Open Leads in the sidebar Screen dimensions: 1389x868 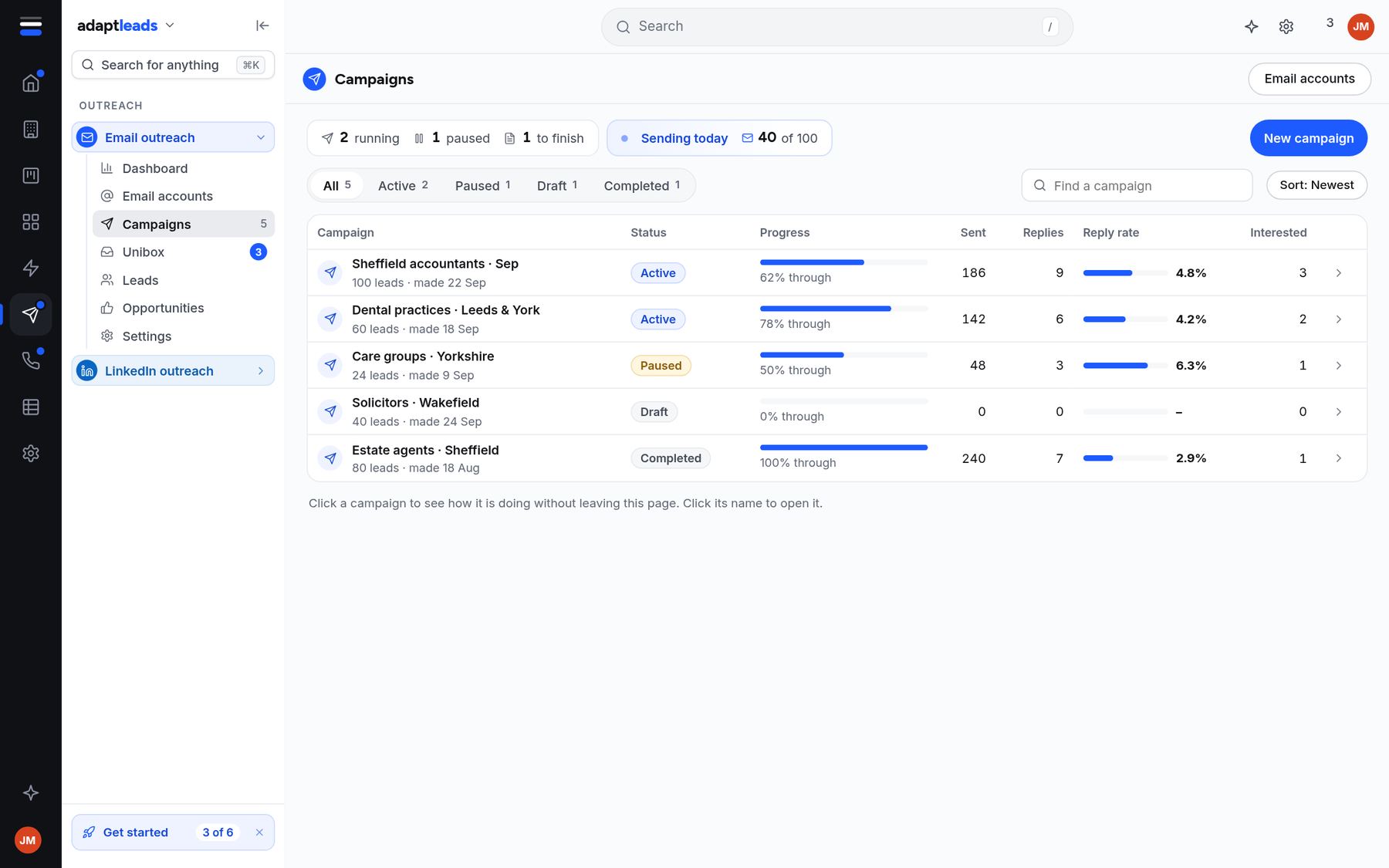tap(184, 280)
